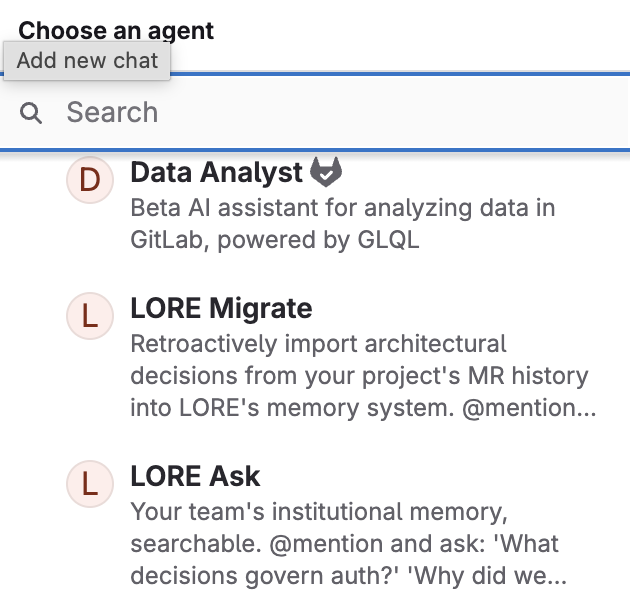The height and width of the screenshot is (604, 630).
Task: Click the 'Choose an agent' heading
Action: point(116,30)
